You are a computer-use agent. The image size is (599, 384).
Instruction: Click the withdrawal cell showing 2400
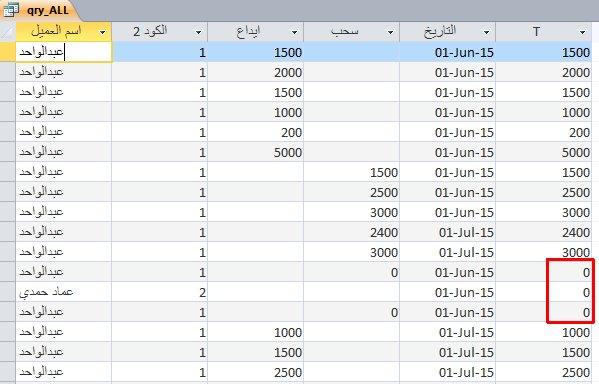click(351, 232)
